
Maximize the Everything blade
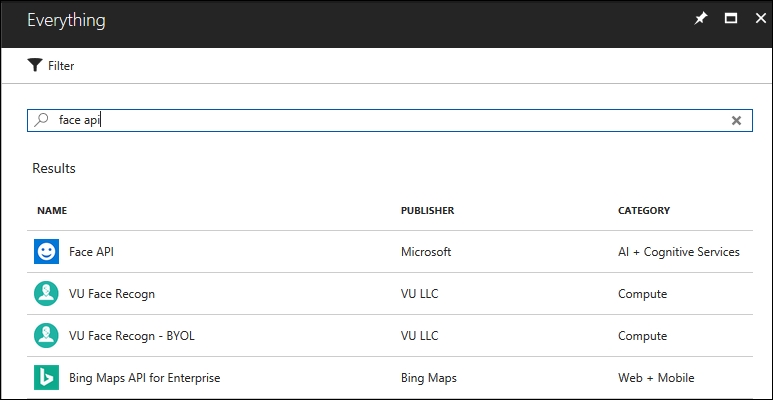(730, 19)
